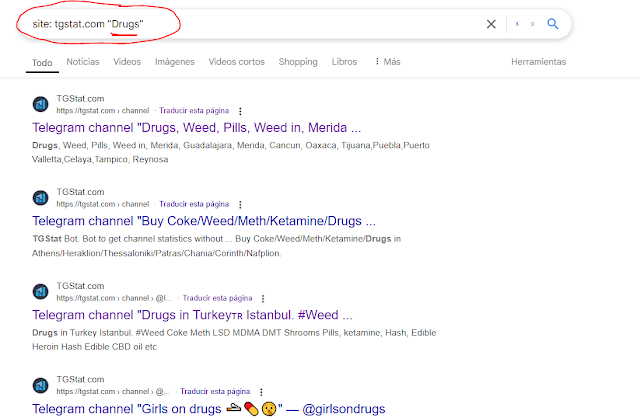Translate the Merida result page

(x=194, y=111)
